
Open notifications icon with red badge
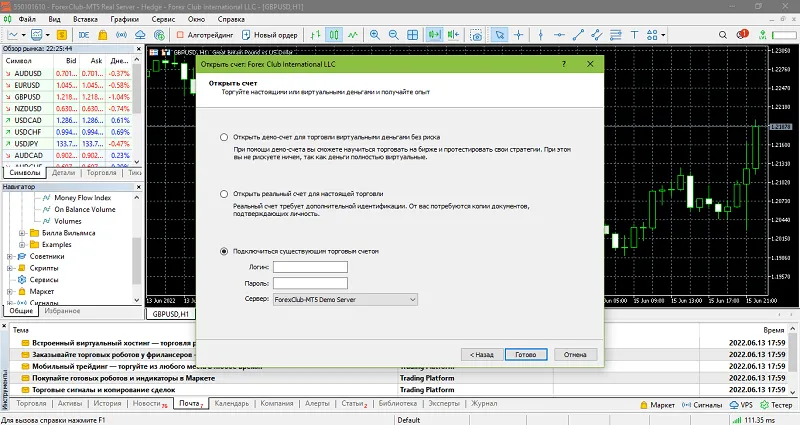click(x=742, y=34)
